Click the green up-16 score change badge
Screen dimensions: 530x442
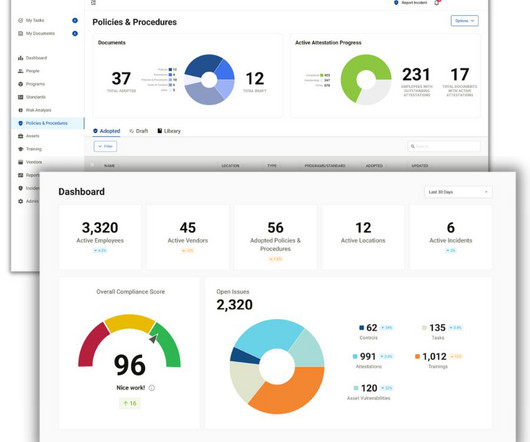(130, 403)
